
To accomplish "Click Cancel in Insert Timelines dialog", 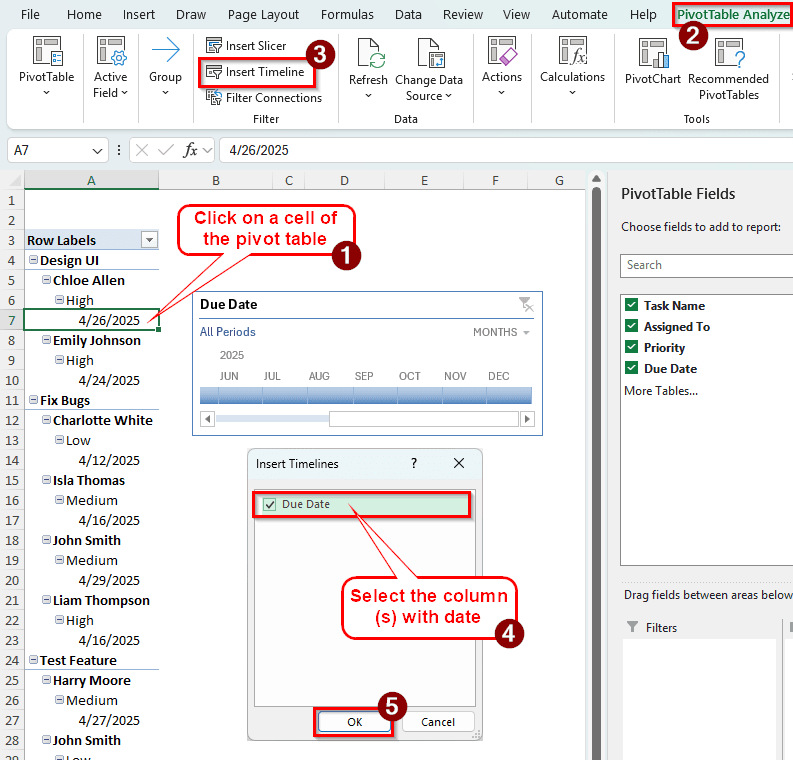I will pos(437,722).
